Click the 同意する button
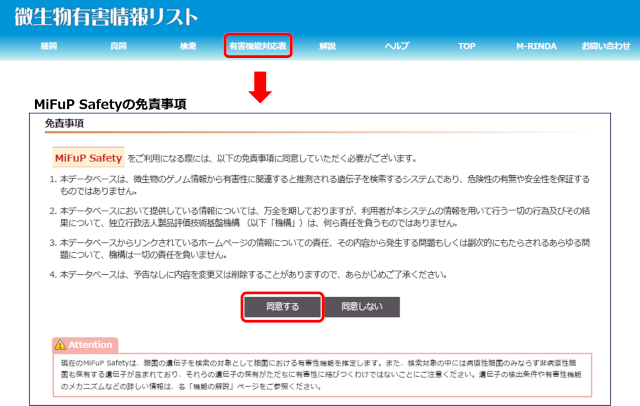This screenshot has height=406, width=640. coord(282,307)
